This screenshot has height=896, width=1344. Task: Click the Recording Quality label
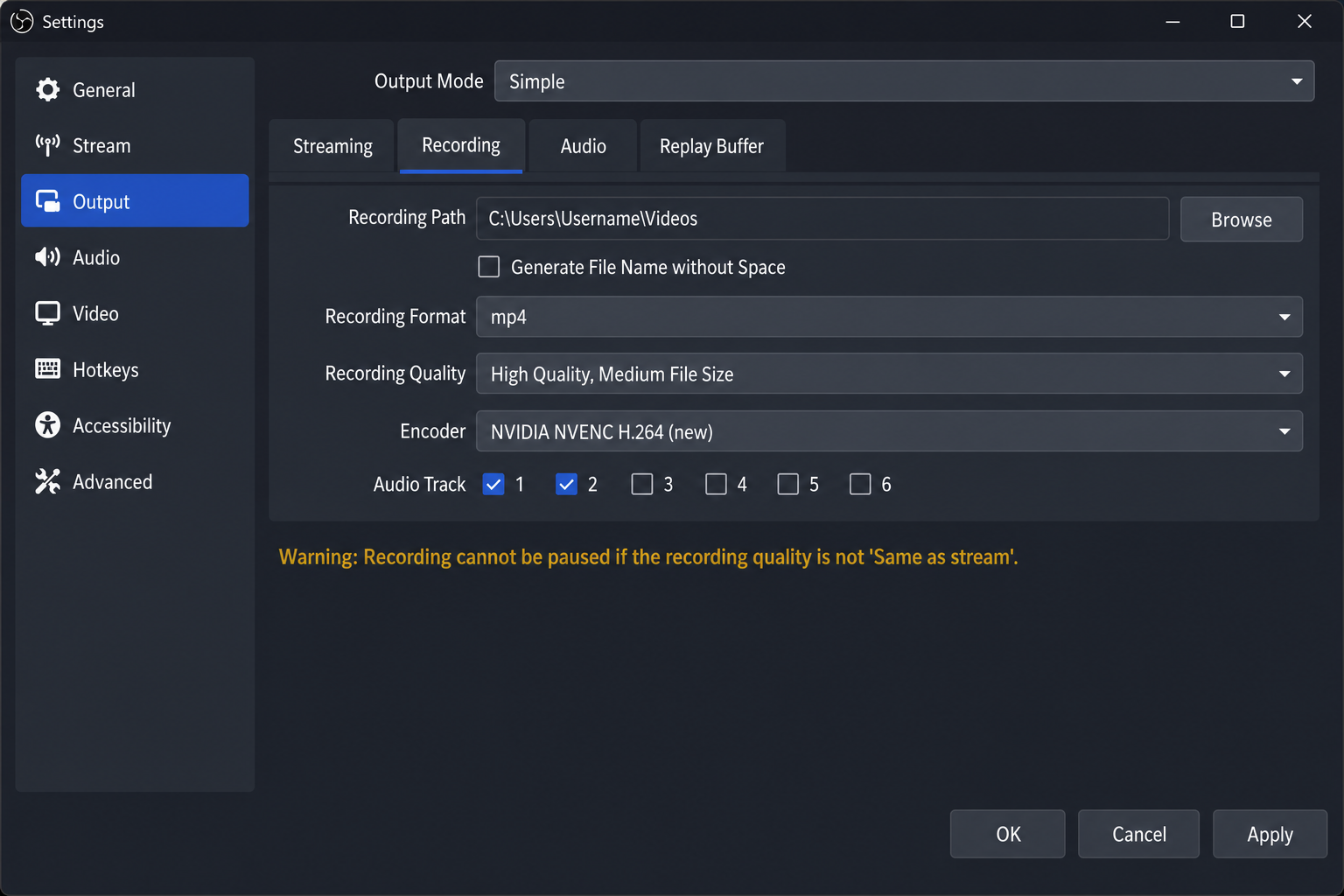tap(395, 374)
